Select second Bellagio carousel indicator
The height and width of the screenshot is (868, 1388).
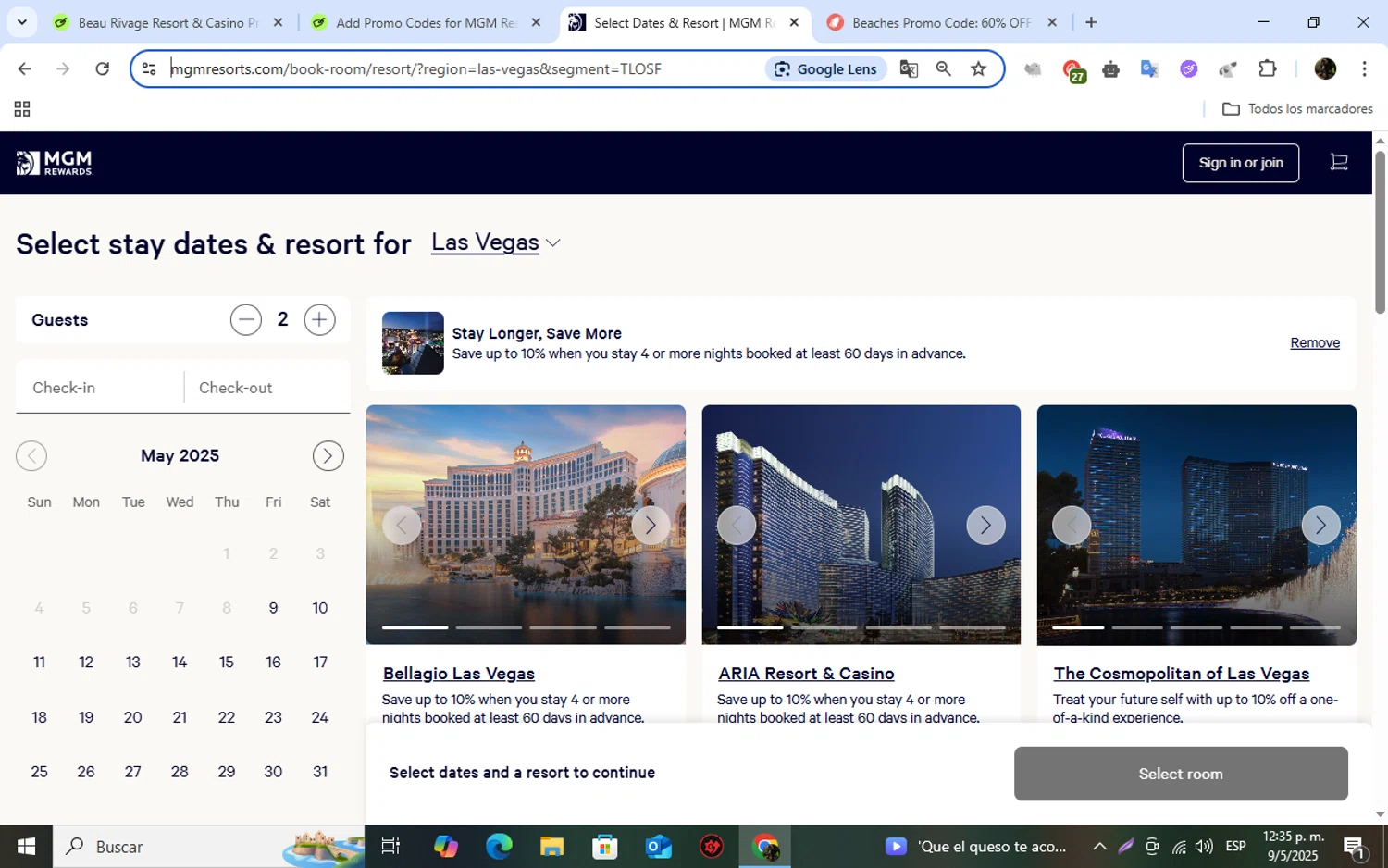(x=489, y=627)
